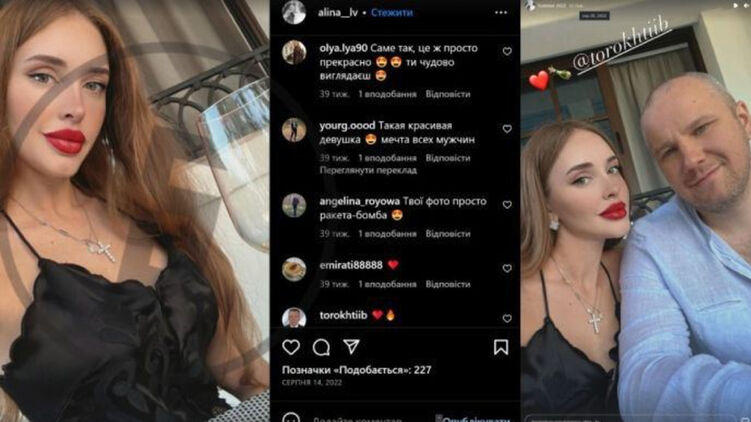751x422 pixels.
Task: Open comments with the speech bubble icon
Action: [x=321, y=347]
